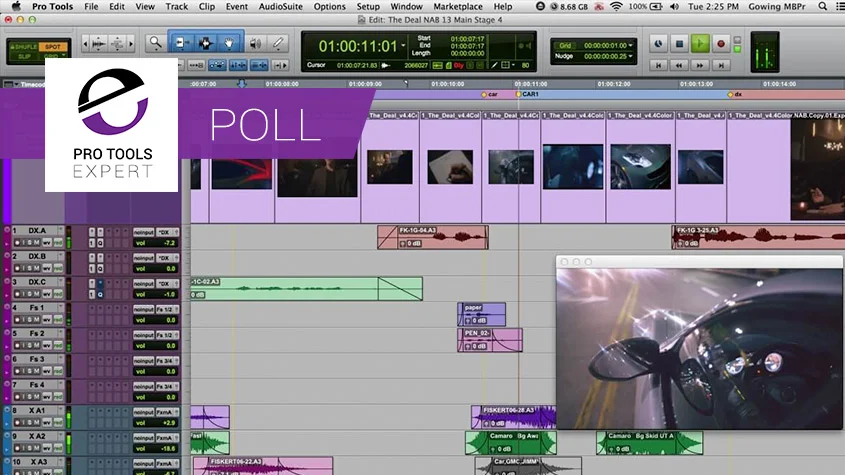The width and height of the screenshot is (845, 475).
Task: Stop playback with Stop button
Action: (x=679, y=44)
